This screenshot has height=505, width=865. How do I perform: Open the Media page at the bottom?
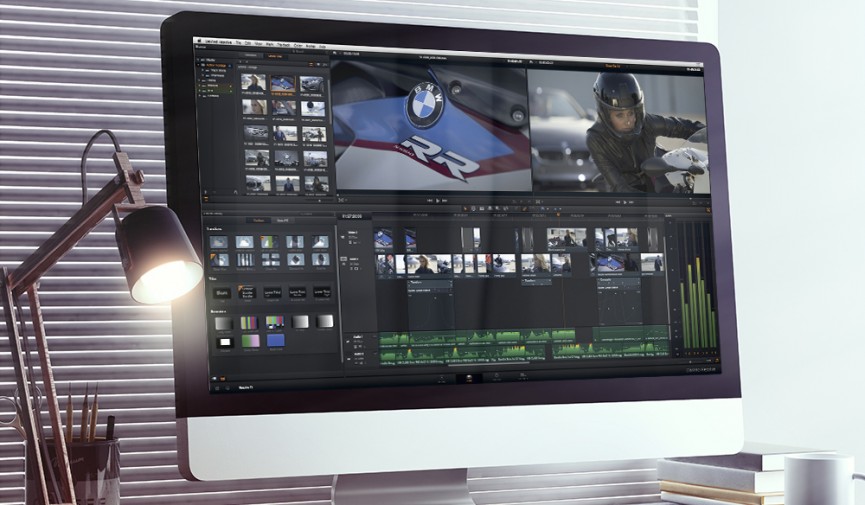click(441, 379)
